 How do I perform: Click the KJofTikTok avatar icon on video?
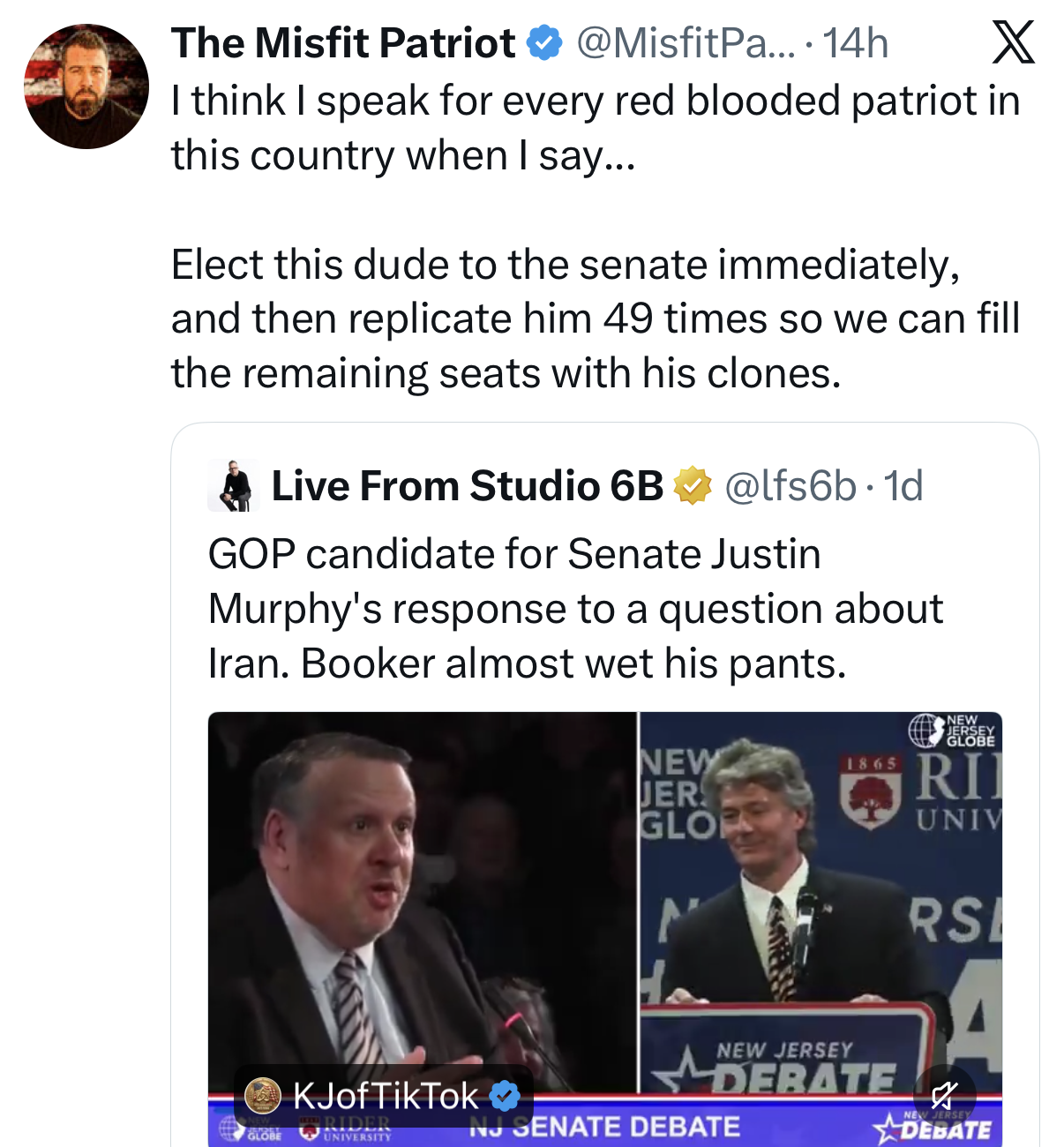(x=262, y=1096)
